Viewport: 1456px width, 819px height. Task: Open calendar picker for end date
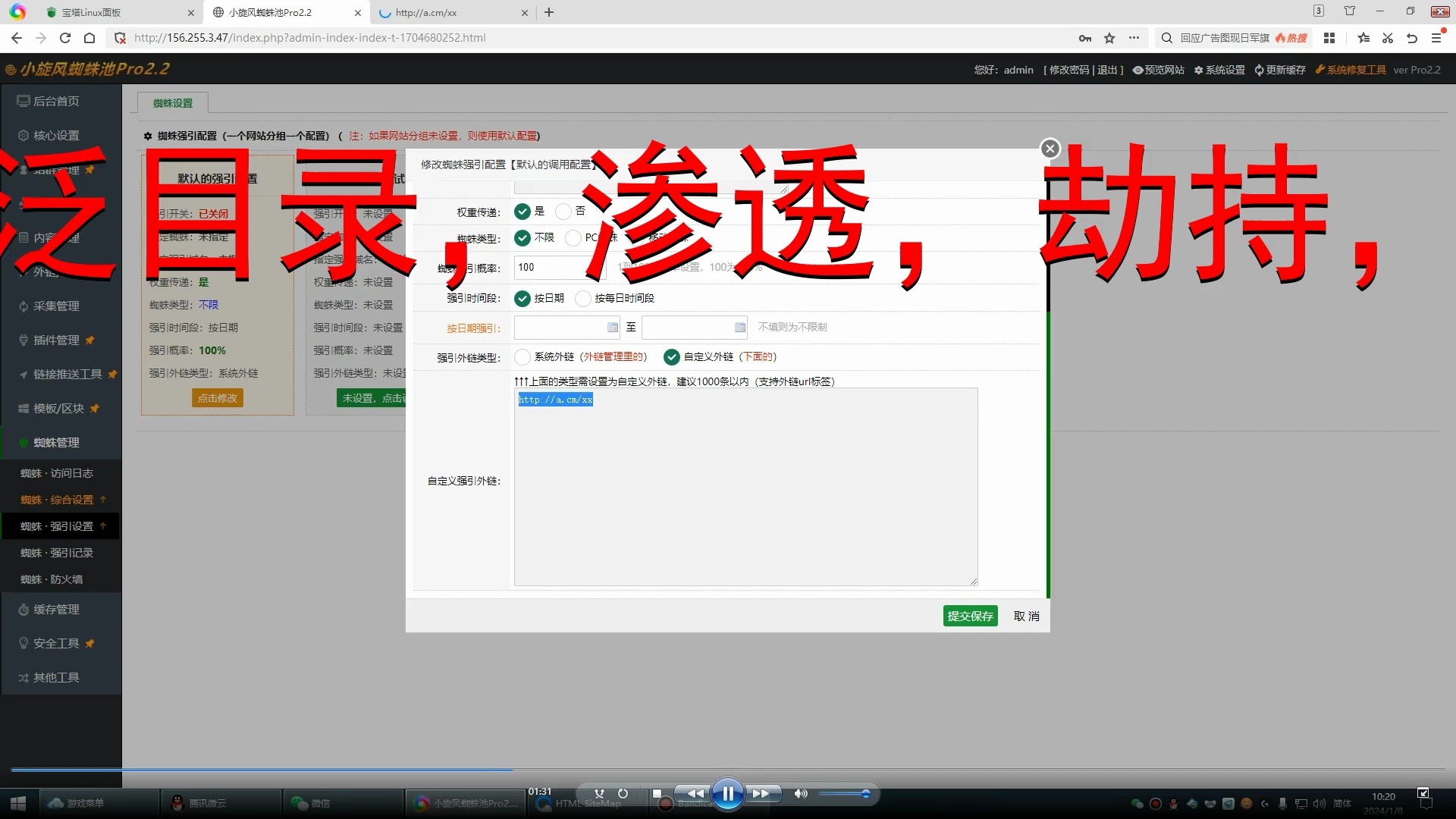740,328
